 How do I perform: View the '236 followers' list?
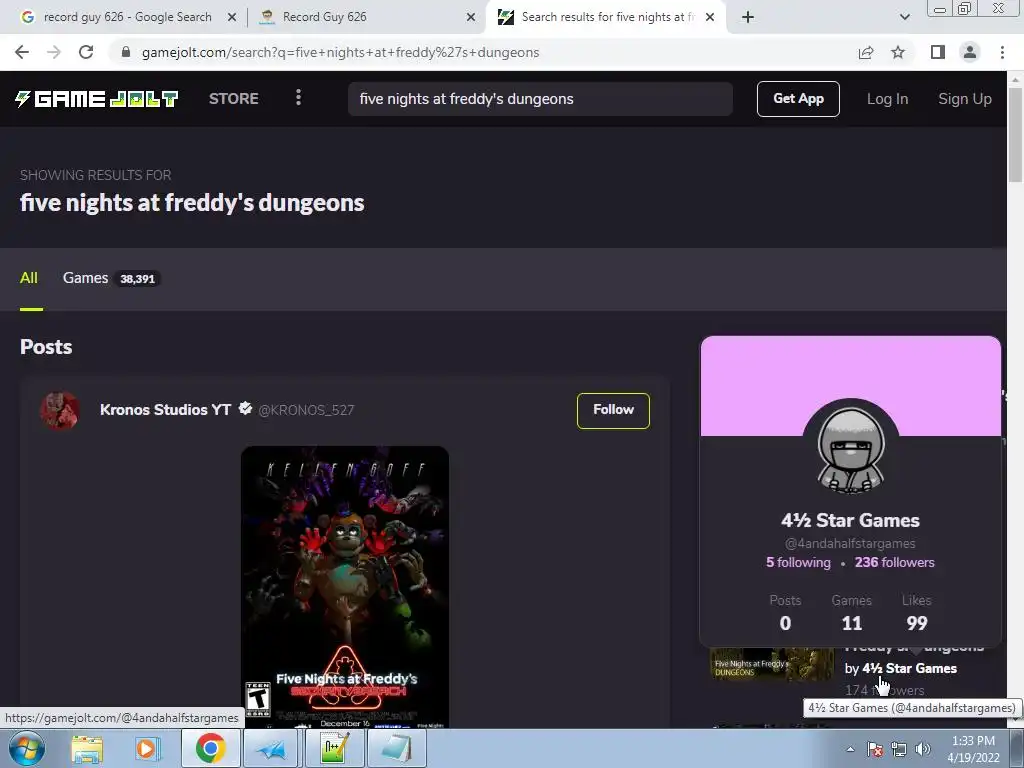tap(895, 562)
